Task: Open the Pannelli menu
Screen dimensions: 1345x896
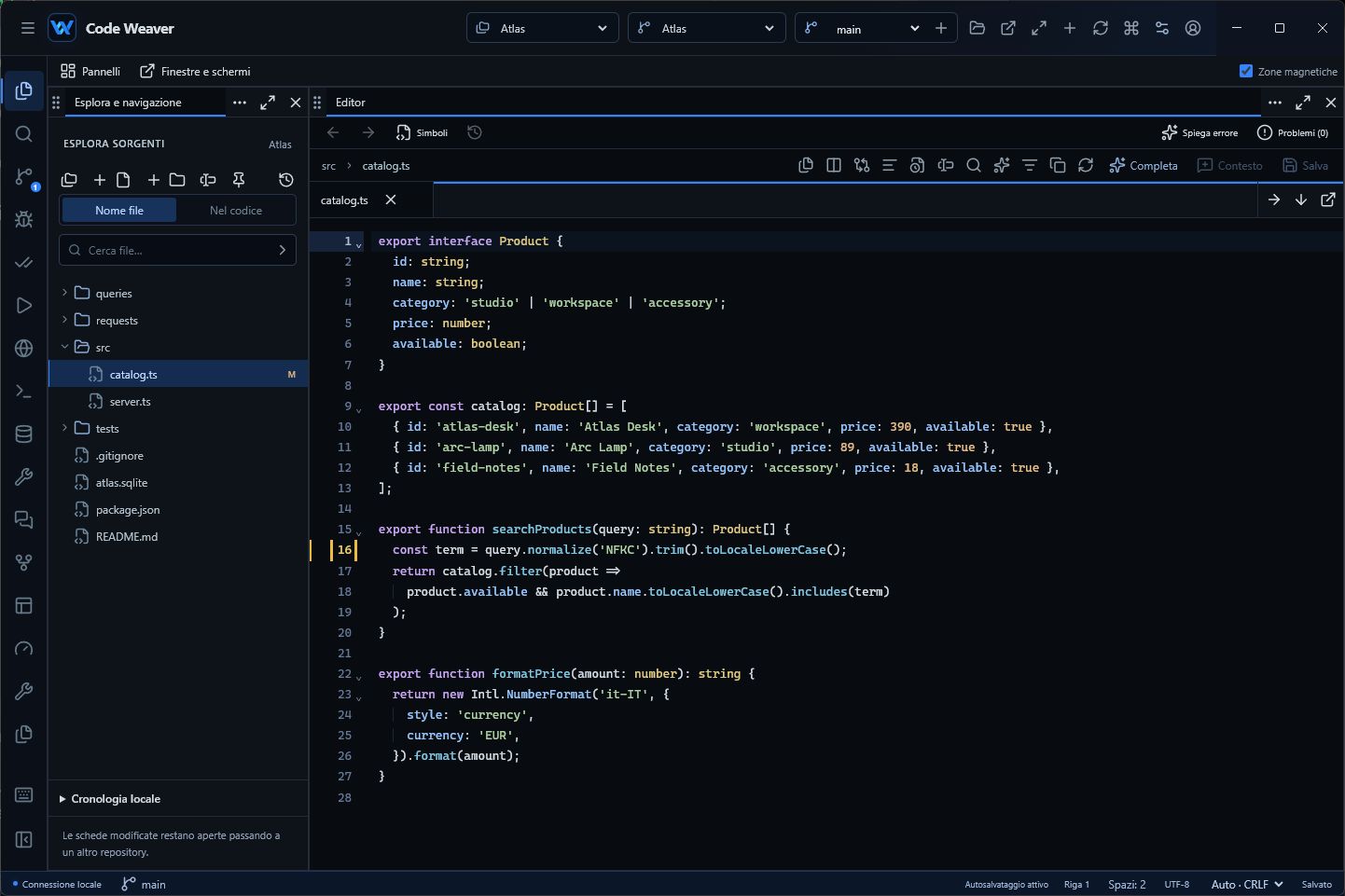Action: 90,71
